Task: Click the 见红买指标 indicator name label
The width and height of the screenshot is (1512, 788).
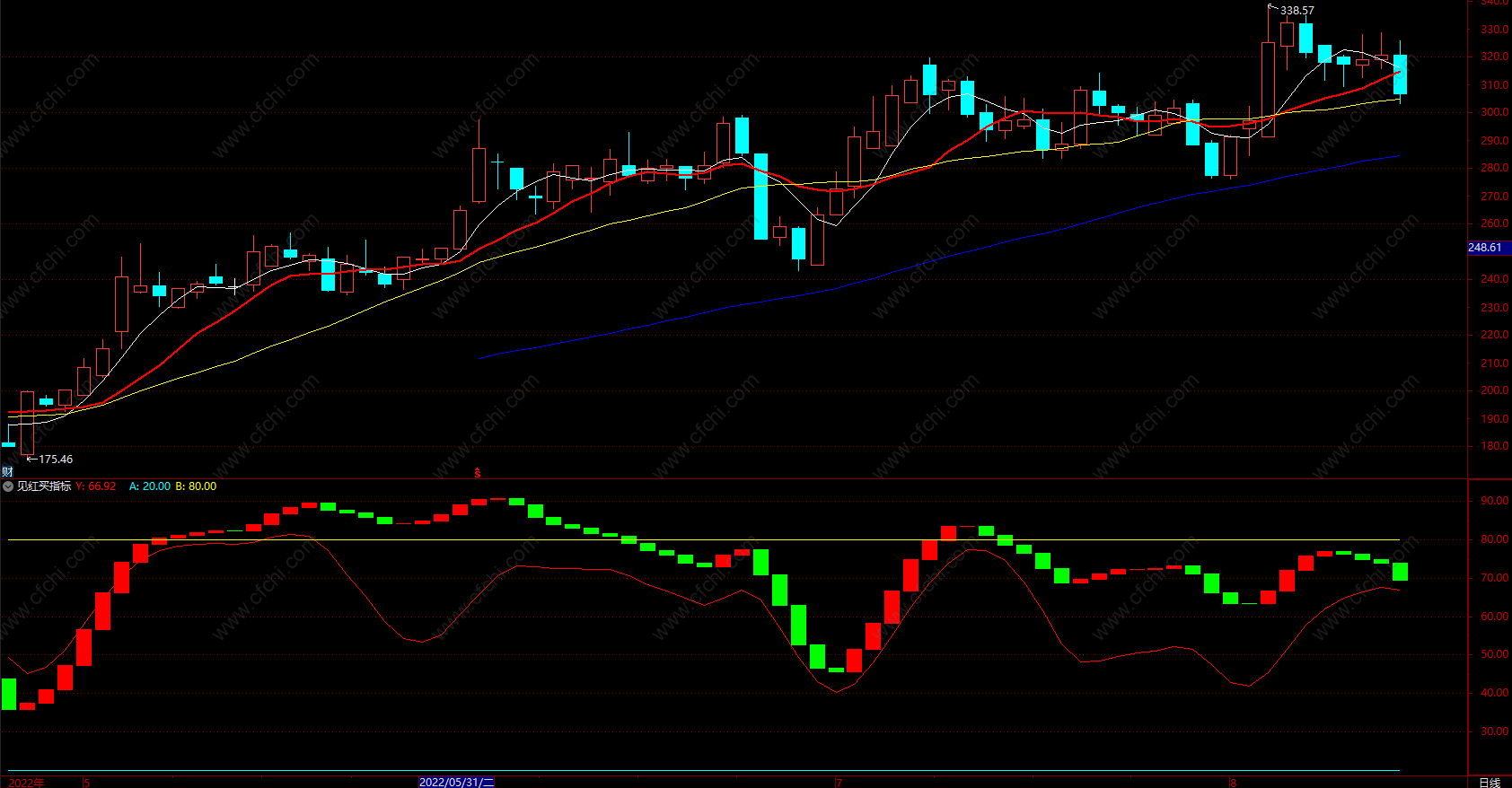Action: coord(44,486)
